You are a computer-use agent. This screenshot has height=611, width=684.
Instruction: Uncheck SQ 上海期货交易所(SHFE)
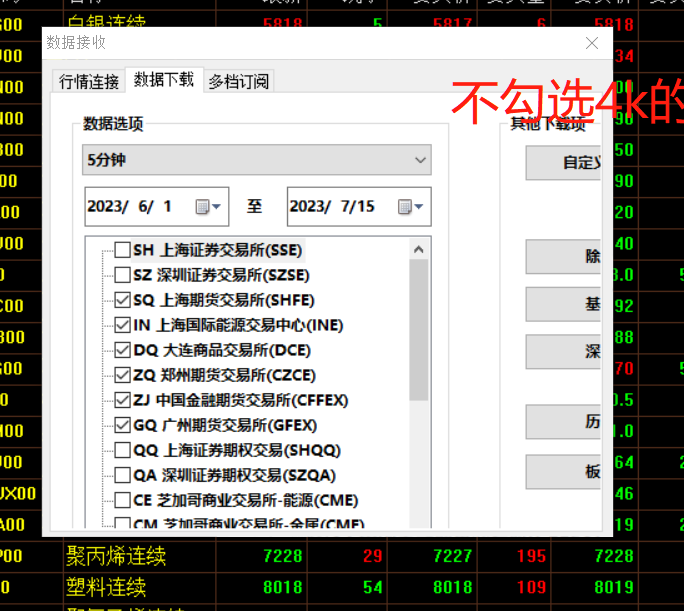[122, 300]
